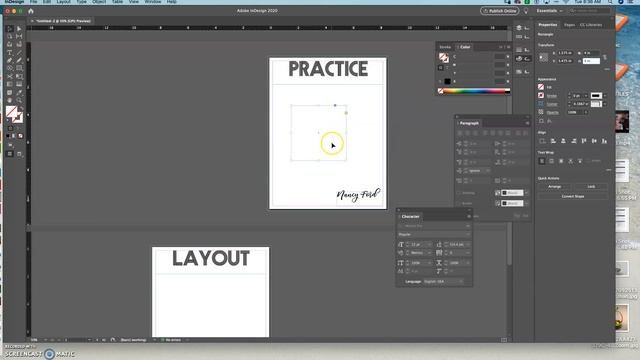Screen dimensions: 640x360
Task: Select the Type tool
Action: coord(10,53)
